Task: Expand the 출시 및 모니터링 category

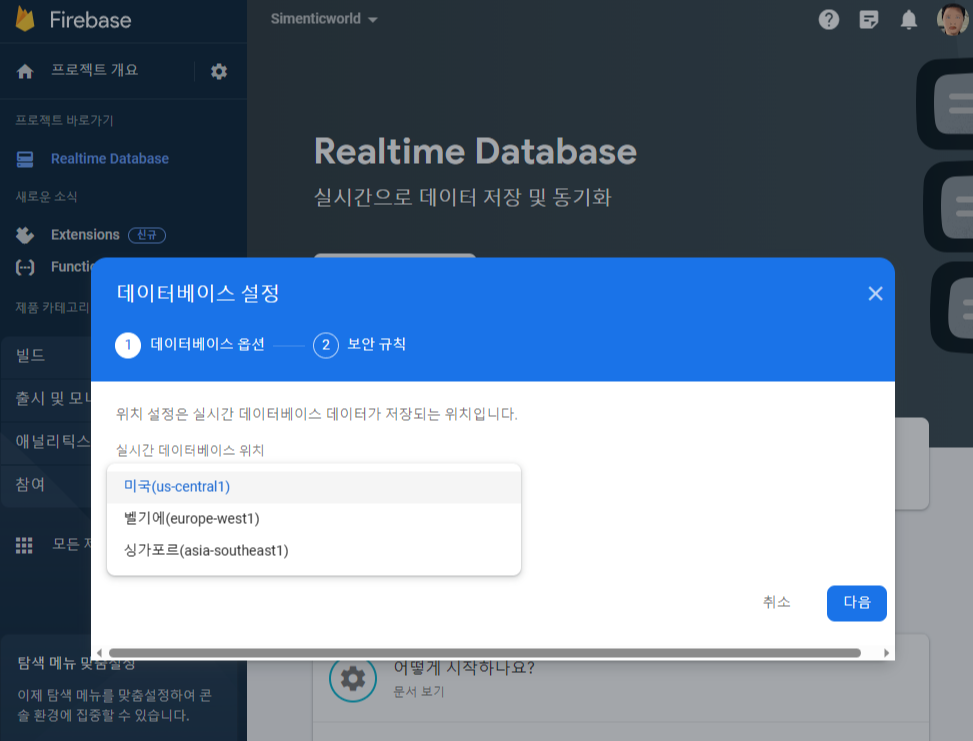Action: tap(47, 399)
